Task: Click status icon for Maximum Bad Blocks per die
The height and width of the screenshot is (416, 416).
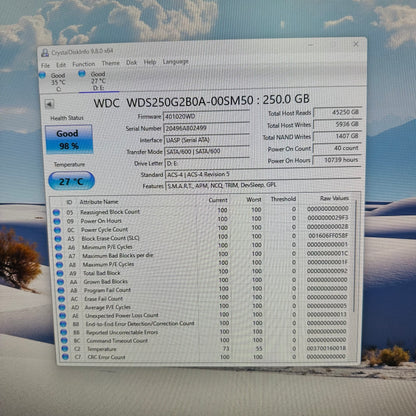Action: (x=59, y=256)
